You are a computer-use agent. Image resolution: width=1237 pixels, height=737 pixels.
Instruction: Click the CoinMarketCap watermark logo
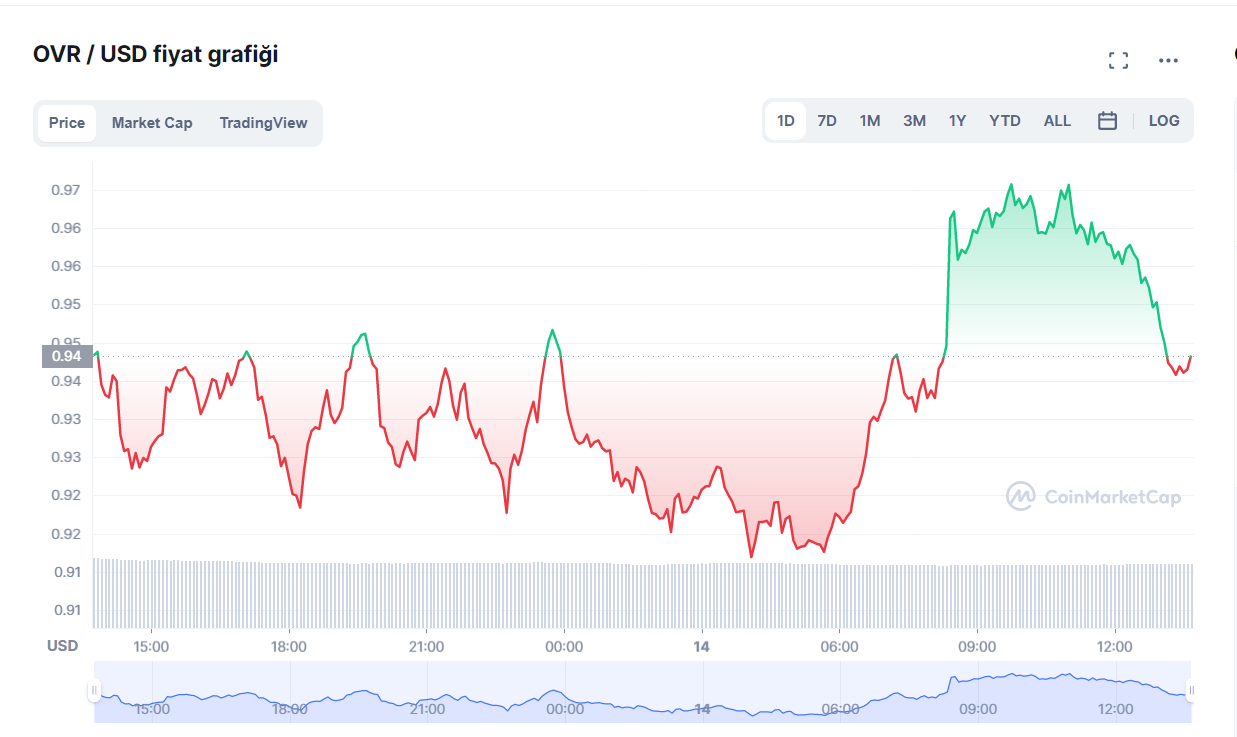pyautogui.click(x=1093, y=496)
